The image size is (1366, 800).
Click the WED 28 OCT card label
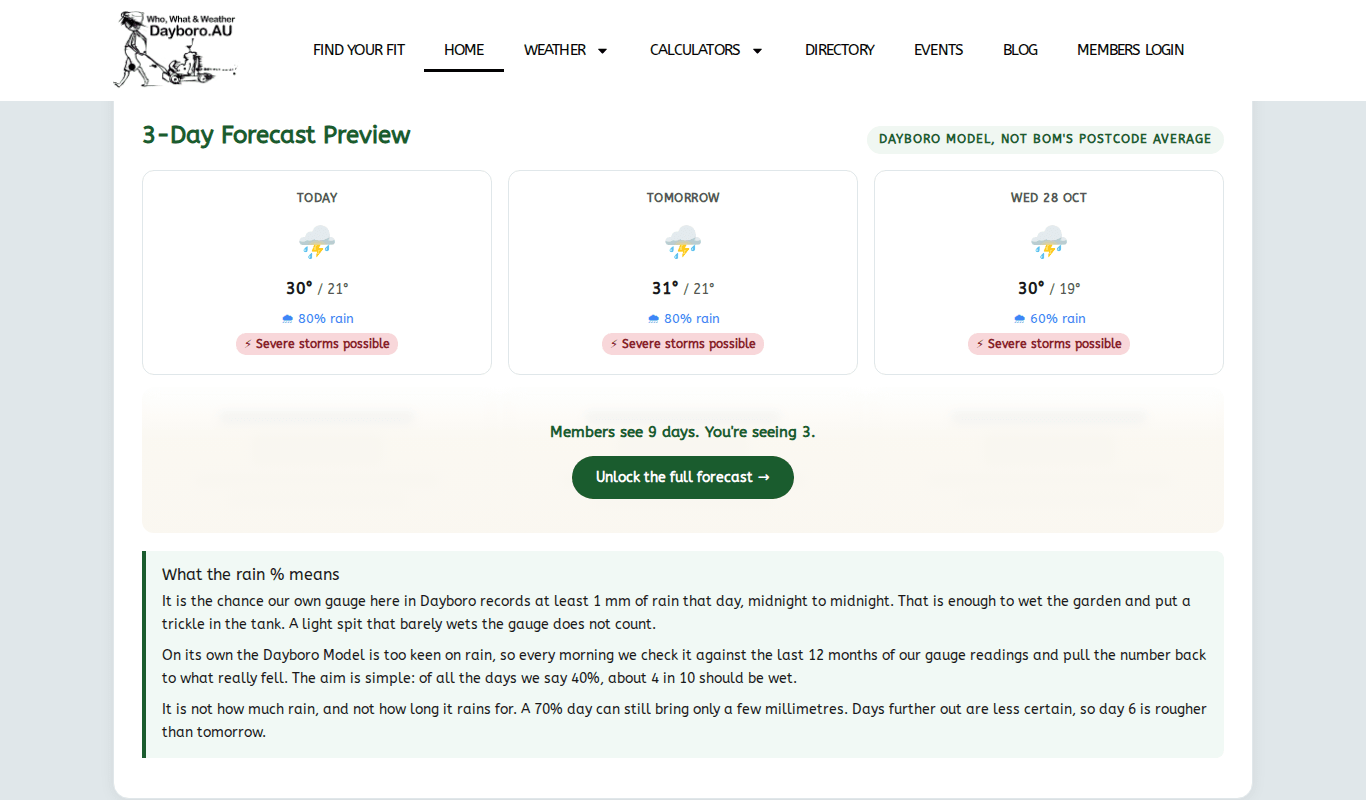(x=1049, y=198)
